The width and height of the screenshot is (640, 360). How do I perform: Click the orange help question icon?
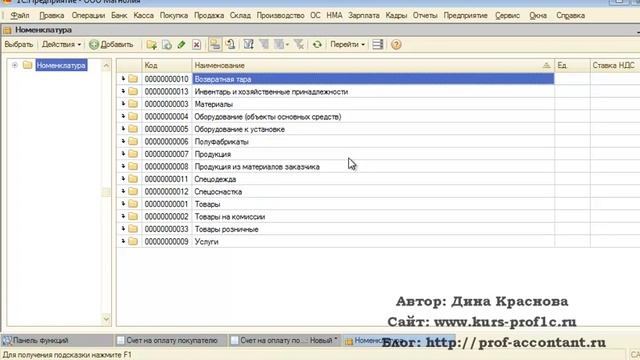coord(396,44)
